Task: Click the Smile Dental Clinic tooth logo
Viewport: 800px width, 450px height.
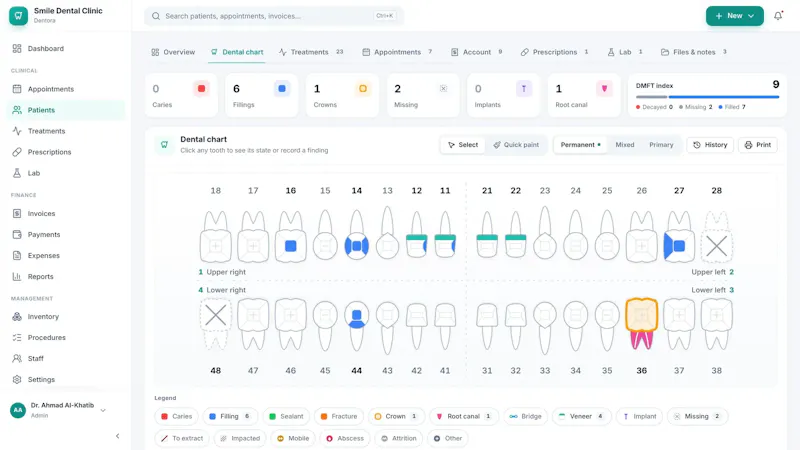Action: 18,16
